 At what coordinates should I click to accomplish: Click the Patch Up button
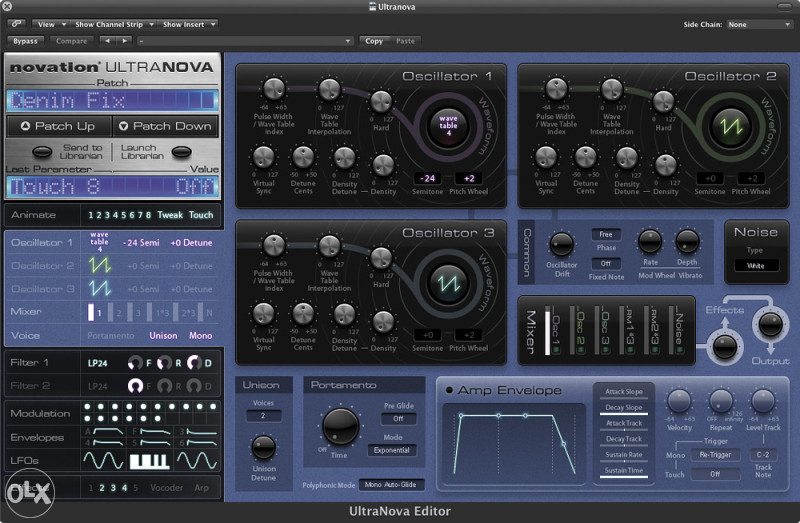pos(58,126)
